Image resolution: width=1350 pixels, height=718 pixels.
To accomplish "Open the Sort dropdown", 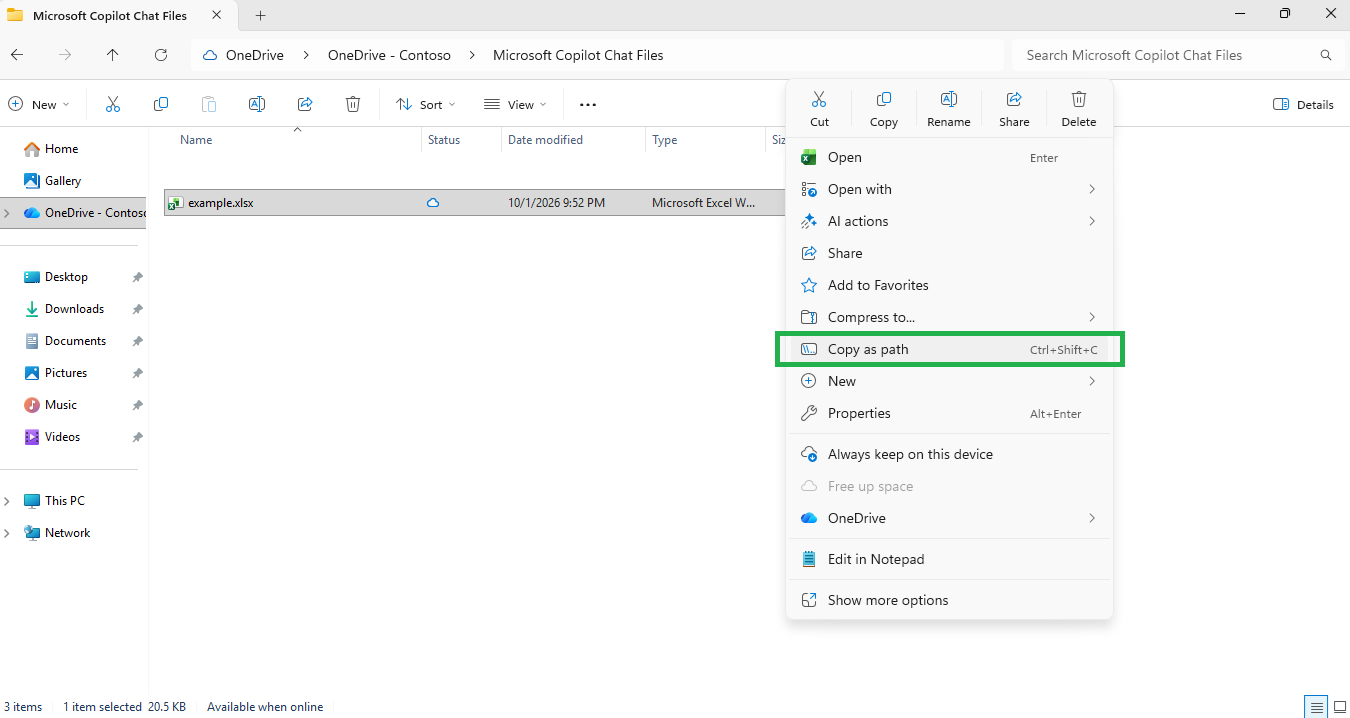I will 426,104.
